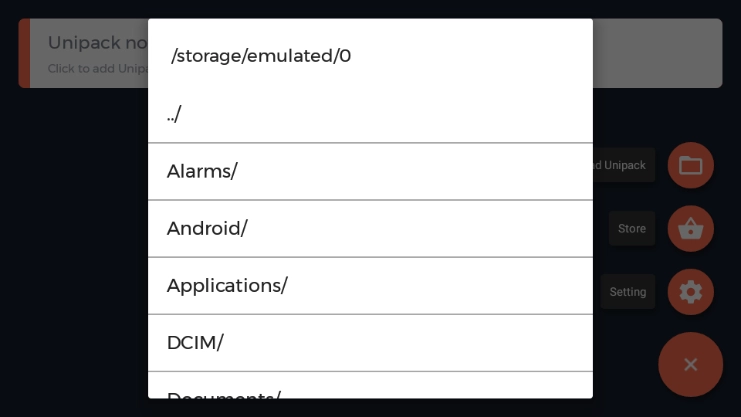The image size is (741, 417).
Task: Open the Store basket icon button
Action: click(x=690, y=229)
